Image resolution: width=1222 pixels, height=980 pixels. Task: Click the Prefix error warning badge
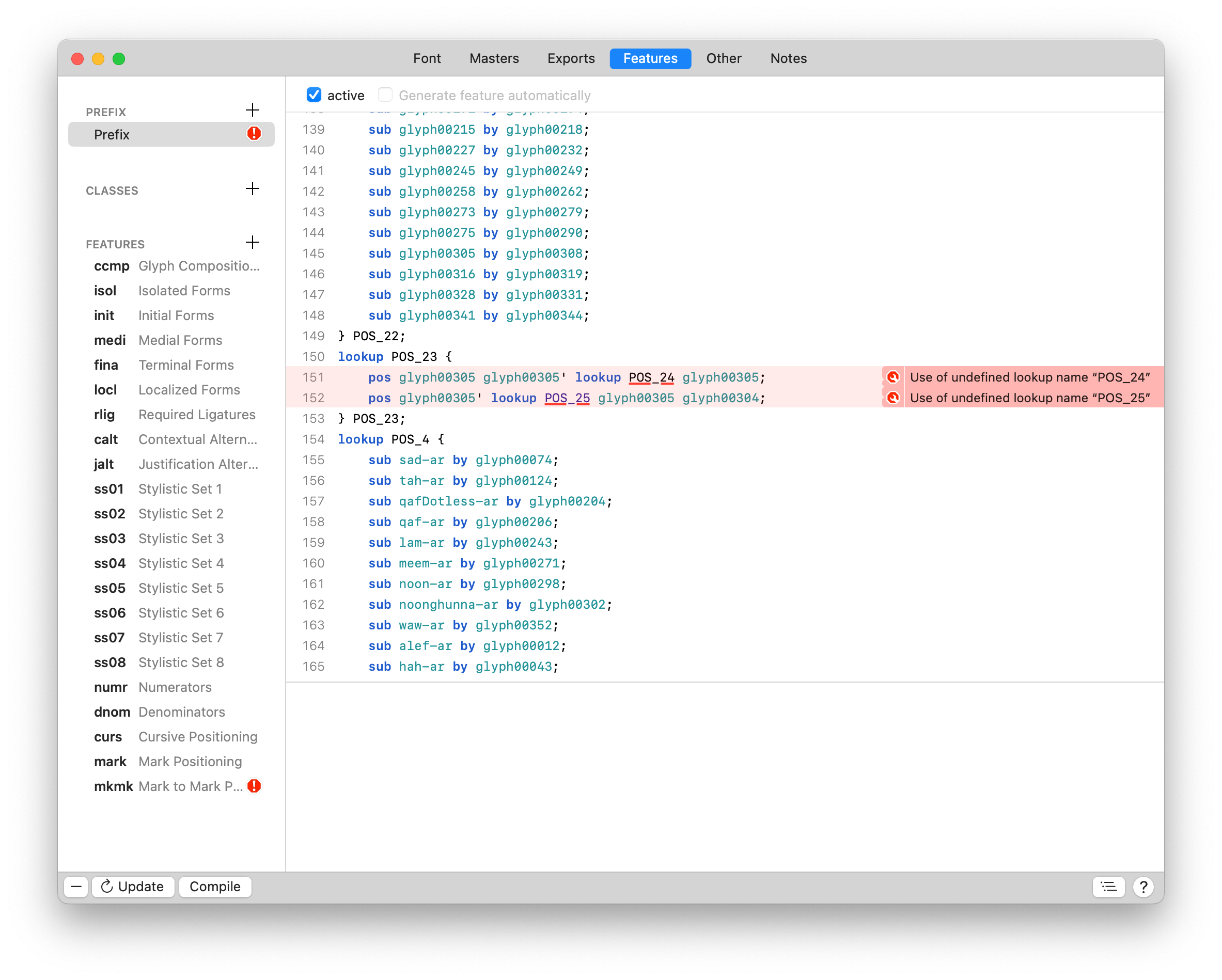(x=254, y=134)
